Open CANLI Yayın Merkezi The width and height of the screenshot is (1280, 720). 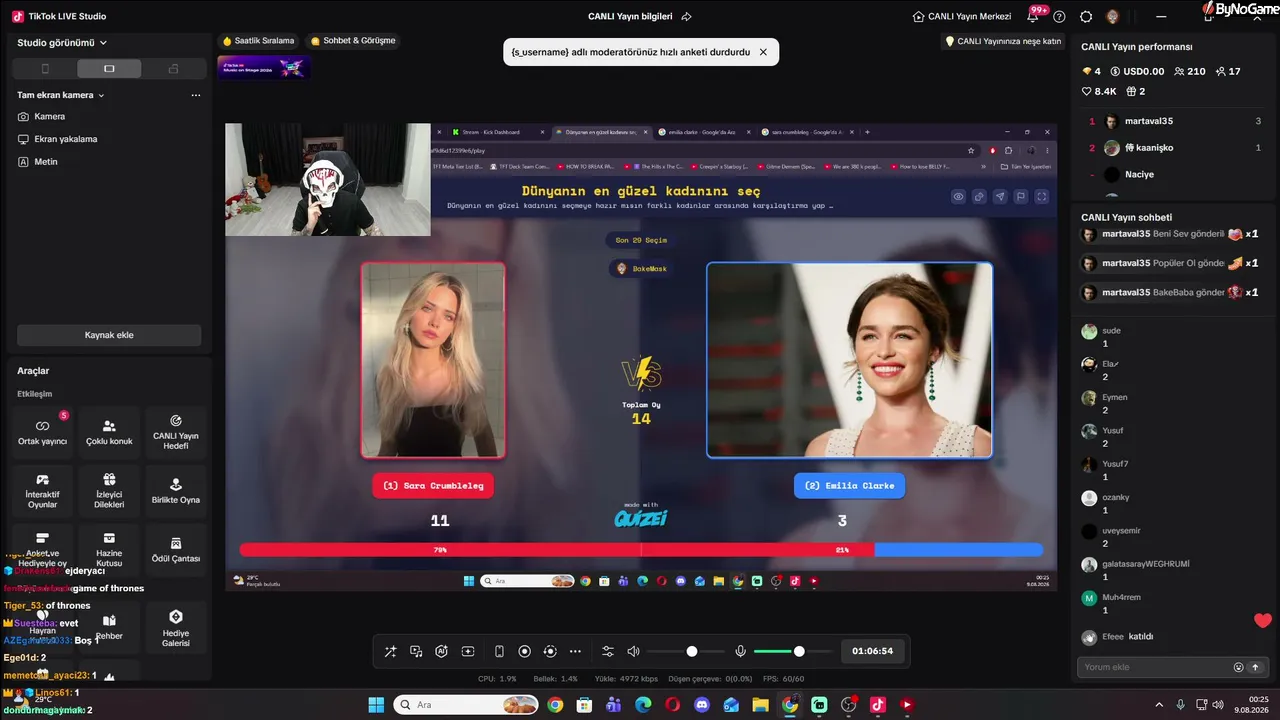coord(962,17)
